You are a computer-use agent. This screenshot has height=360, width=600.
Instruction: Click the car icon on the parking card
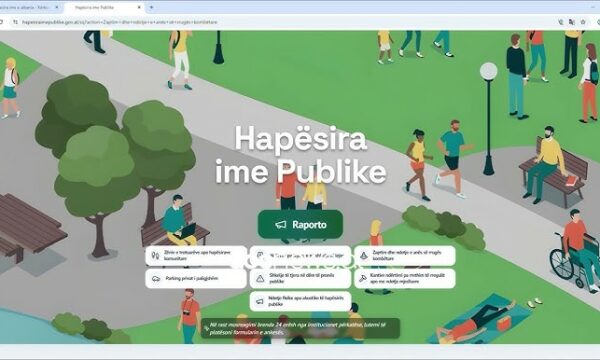[156, 279]
